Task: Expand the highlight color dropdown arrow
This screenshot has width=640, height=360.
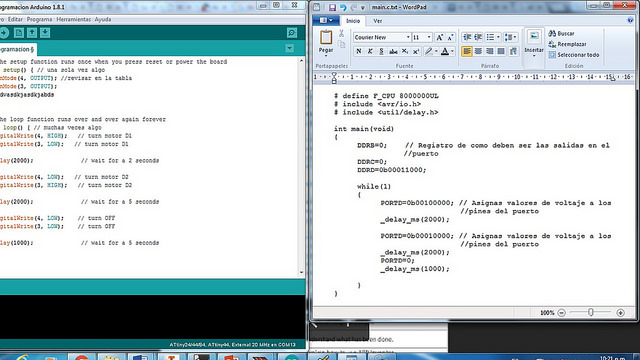Action: click(436, 51)
